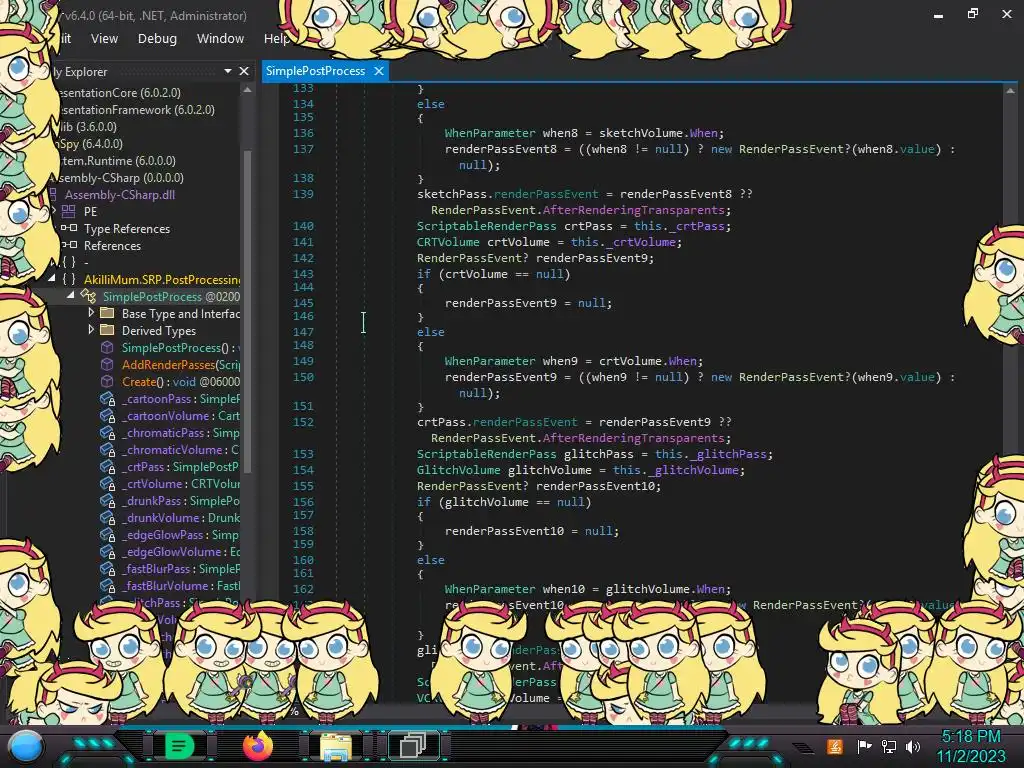Screen dimensions: 1024x768
Task: Select Assembly-CSharp (0.0.0.0) in tree
Action: click(x=118, y=177)
